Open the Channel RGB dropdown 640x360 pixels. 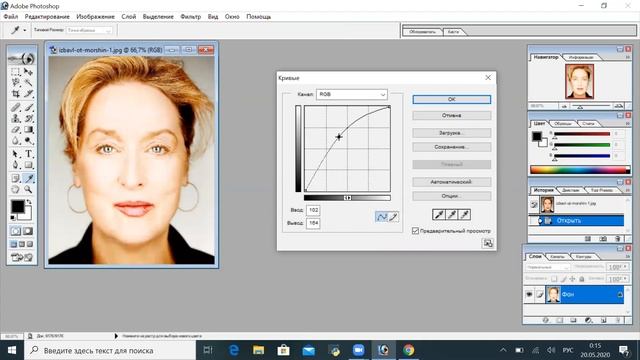coord(352,94)
